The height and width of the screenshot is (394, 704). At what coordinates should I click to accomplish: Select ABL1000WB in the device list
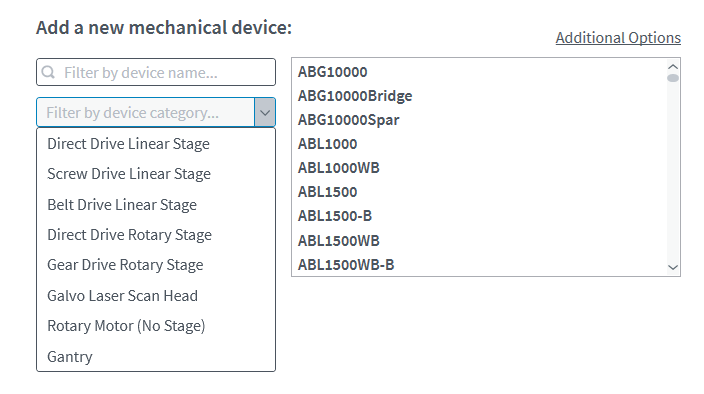click(x=339, y=168)
